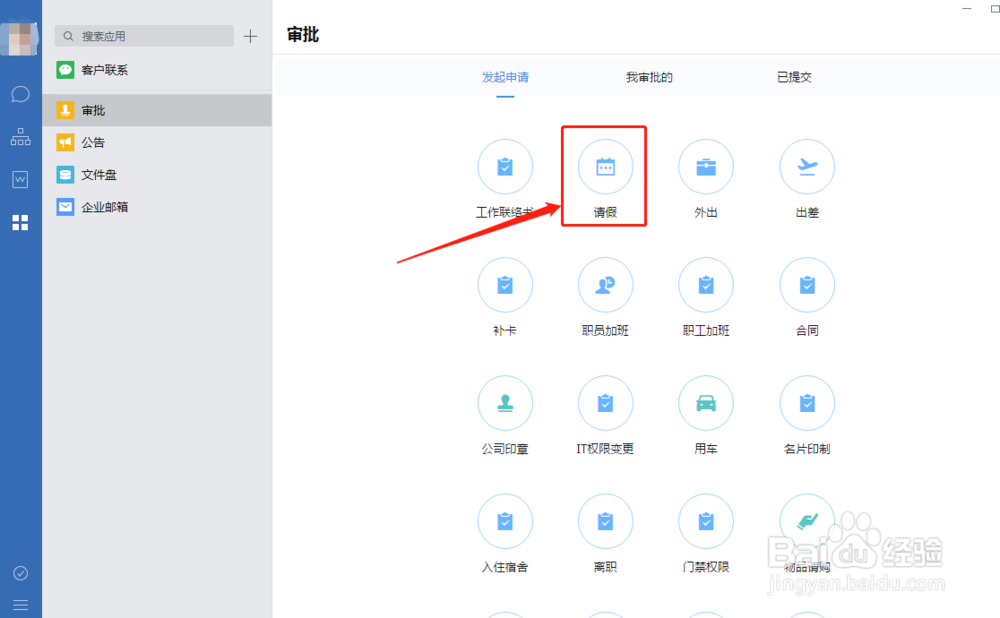Click the 搜索应用 search field
Screen dimensions: 1000x618
143,36
